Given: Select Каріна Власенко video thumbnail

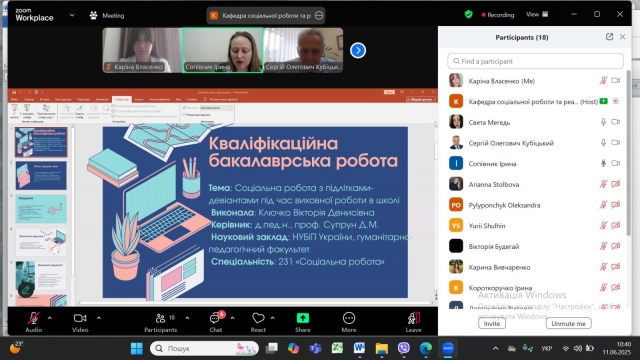Looking at the screenshot, I should [x=142, y=50].
